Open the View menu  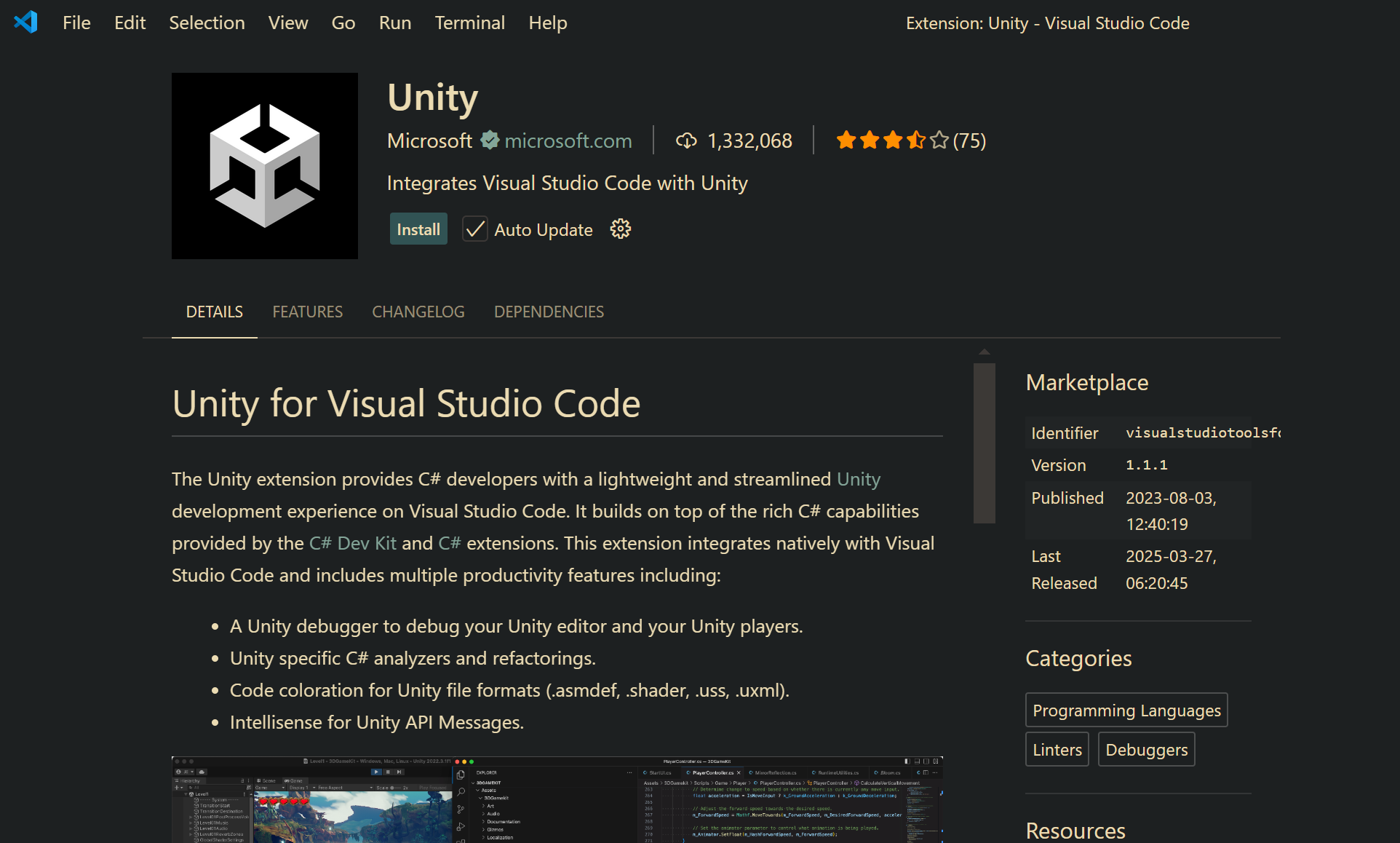[x=287, y=23]
